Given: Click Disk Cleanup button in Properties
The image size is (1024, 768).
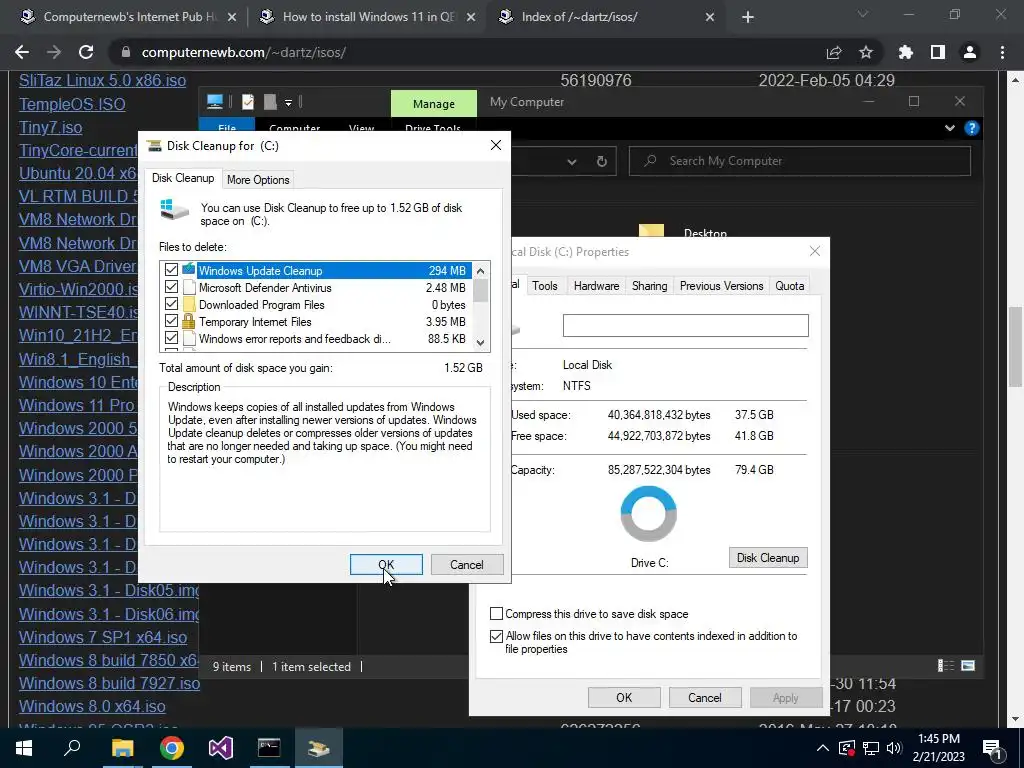Looking at the screenshot, I should point(768,558).
